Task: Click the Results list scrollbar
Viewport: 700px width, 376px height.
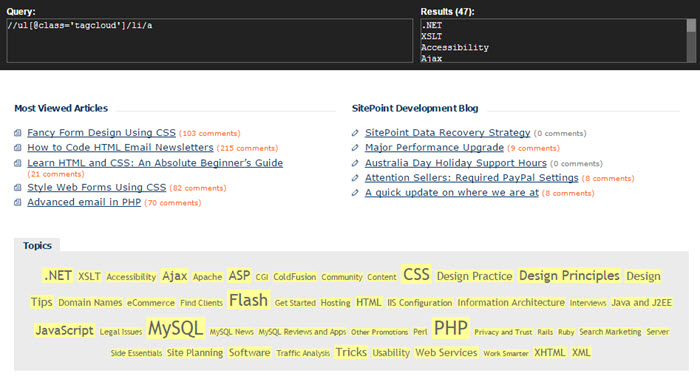Action: 691,40
